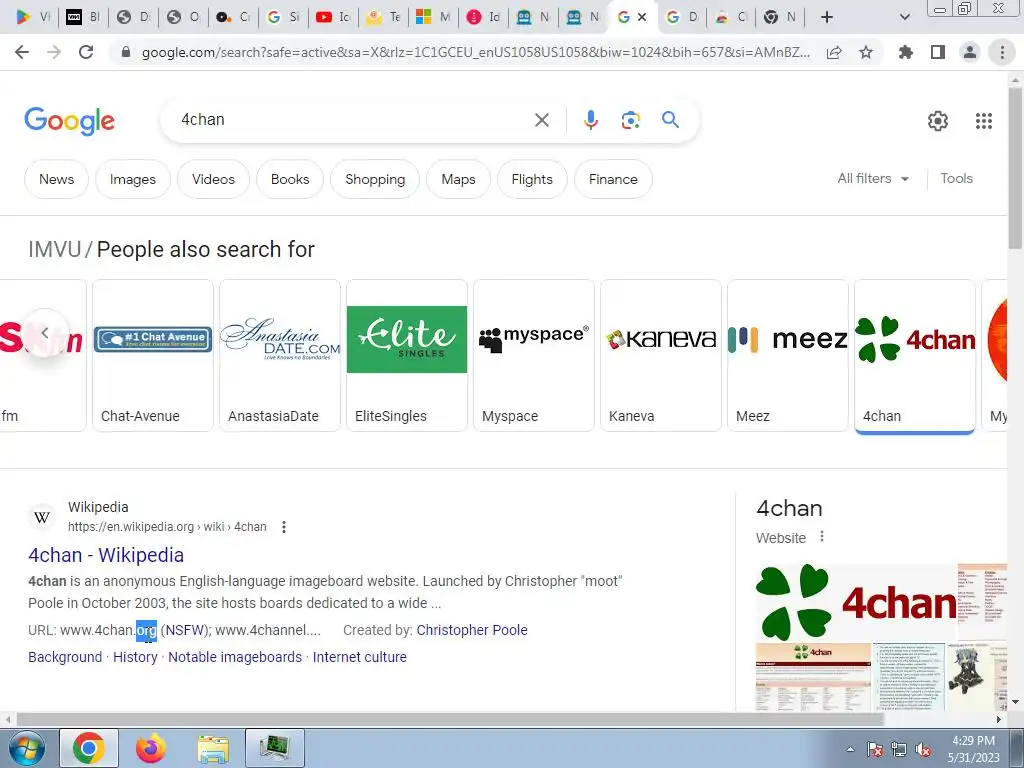Expand the All filters dropdown

(x=873, y=178)
